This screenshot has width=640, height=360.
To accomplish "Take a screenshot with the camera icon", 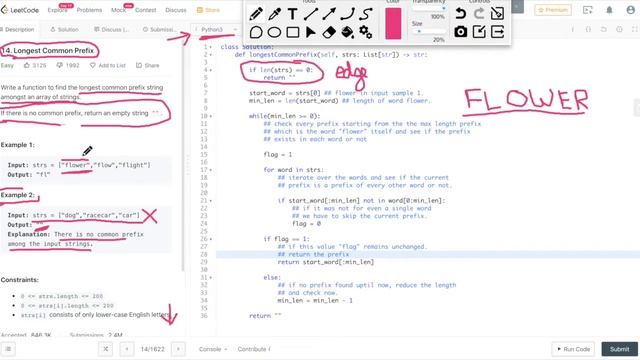I will point(460,32).
